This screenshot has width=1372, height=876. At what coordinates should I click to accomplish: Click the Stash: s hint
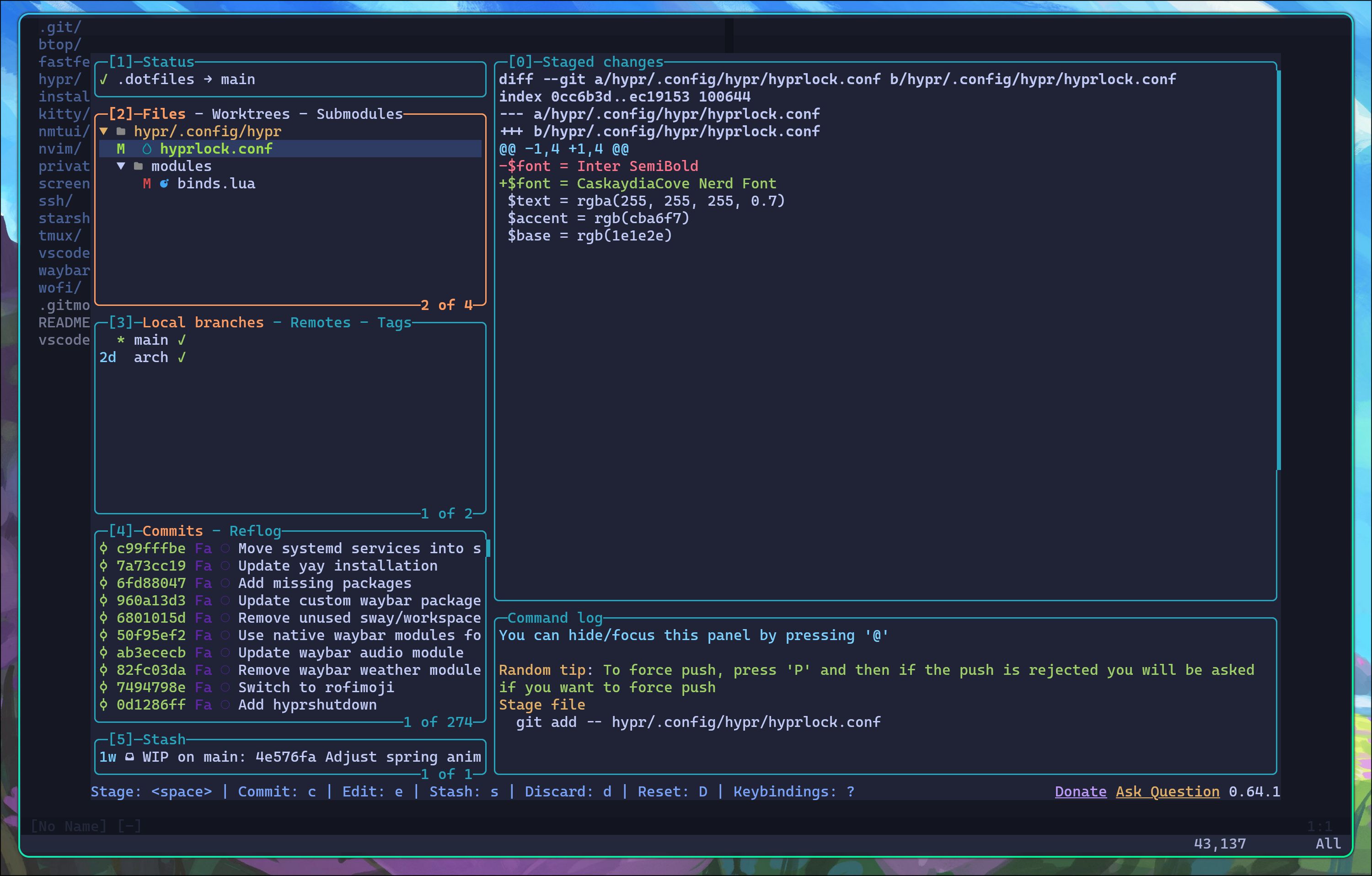(x=464, y=792)
